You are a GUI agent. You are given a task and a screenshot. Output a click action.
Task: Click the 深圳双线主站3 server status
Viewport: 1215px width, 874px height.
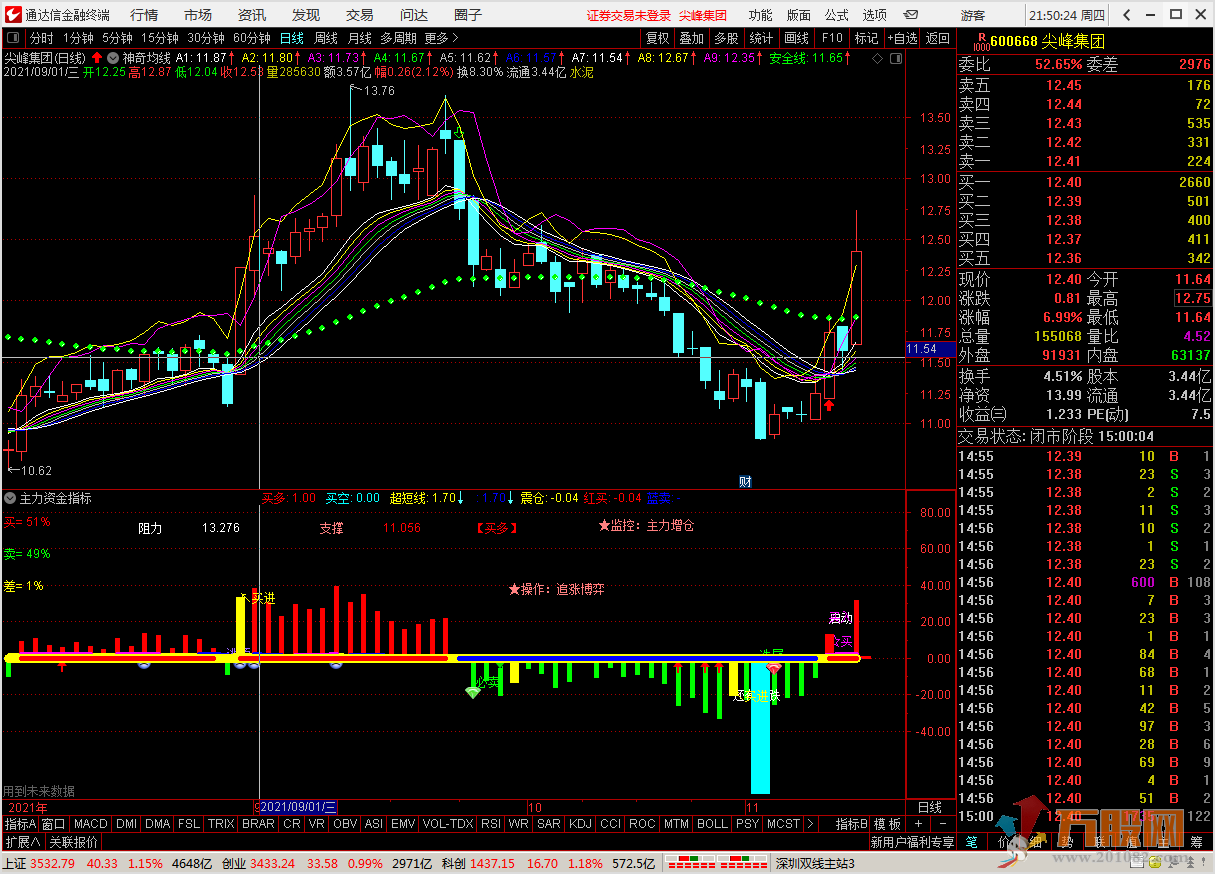pyautogui.click(x=815, y=863)
